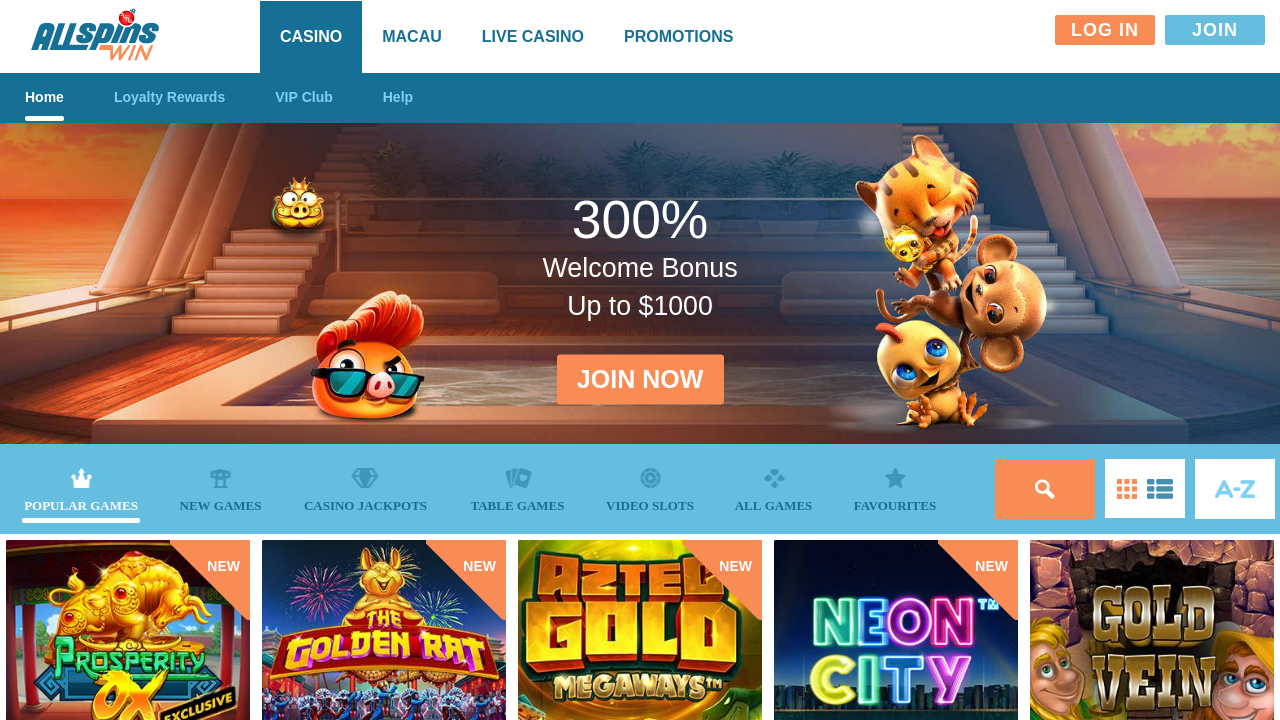Viewport: 1280px width, 720px height.
Task: Go to Live Casino tab
Action: [x=533, y=37]
